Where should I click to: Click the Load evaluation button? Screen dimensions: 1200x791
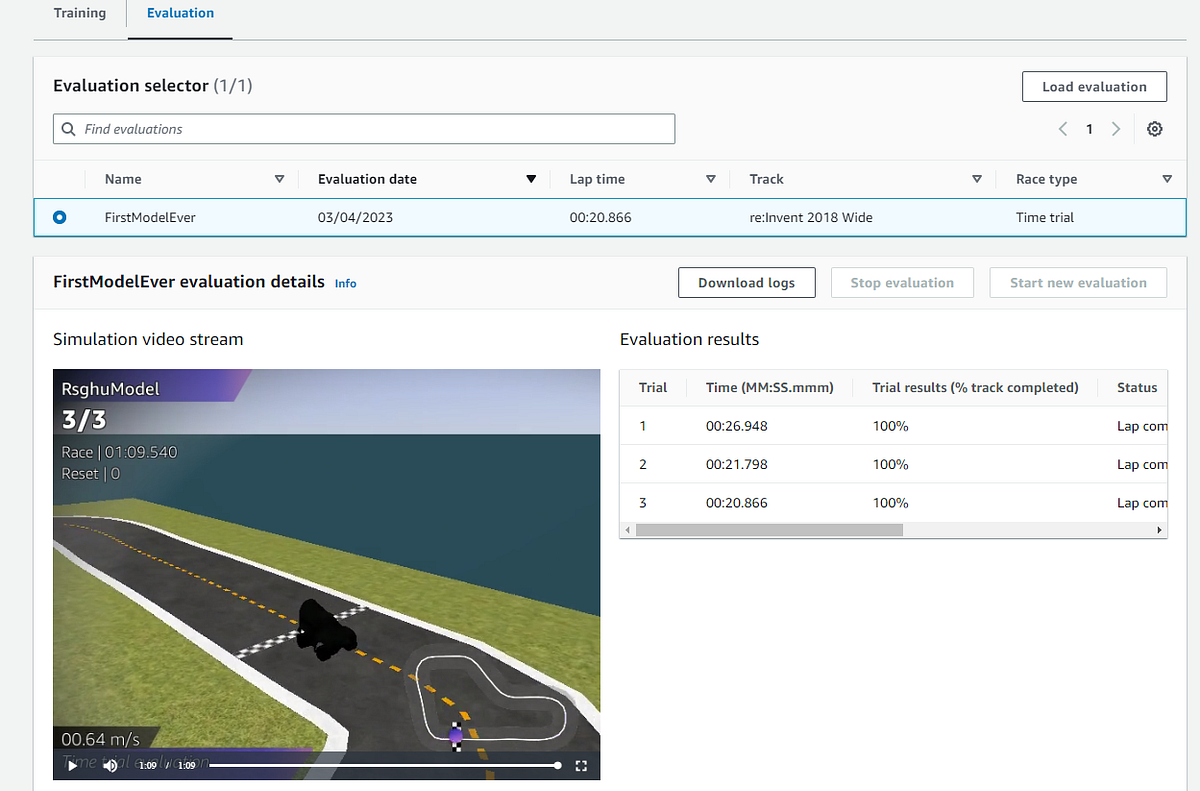point(1094,86)
